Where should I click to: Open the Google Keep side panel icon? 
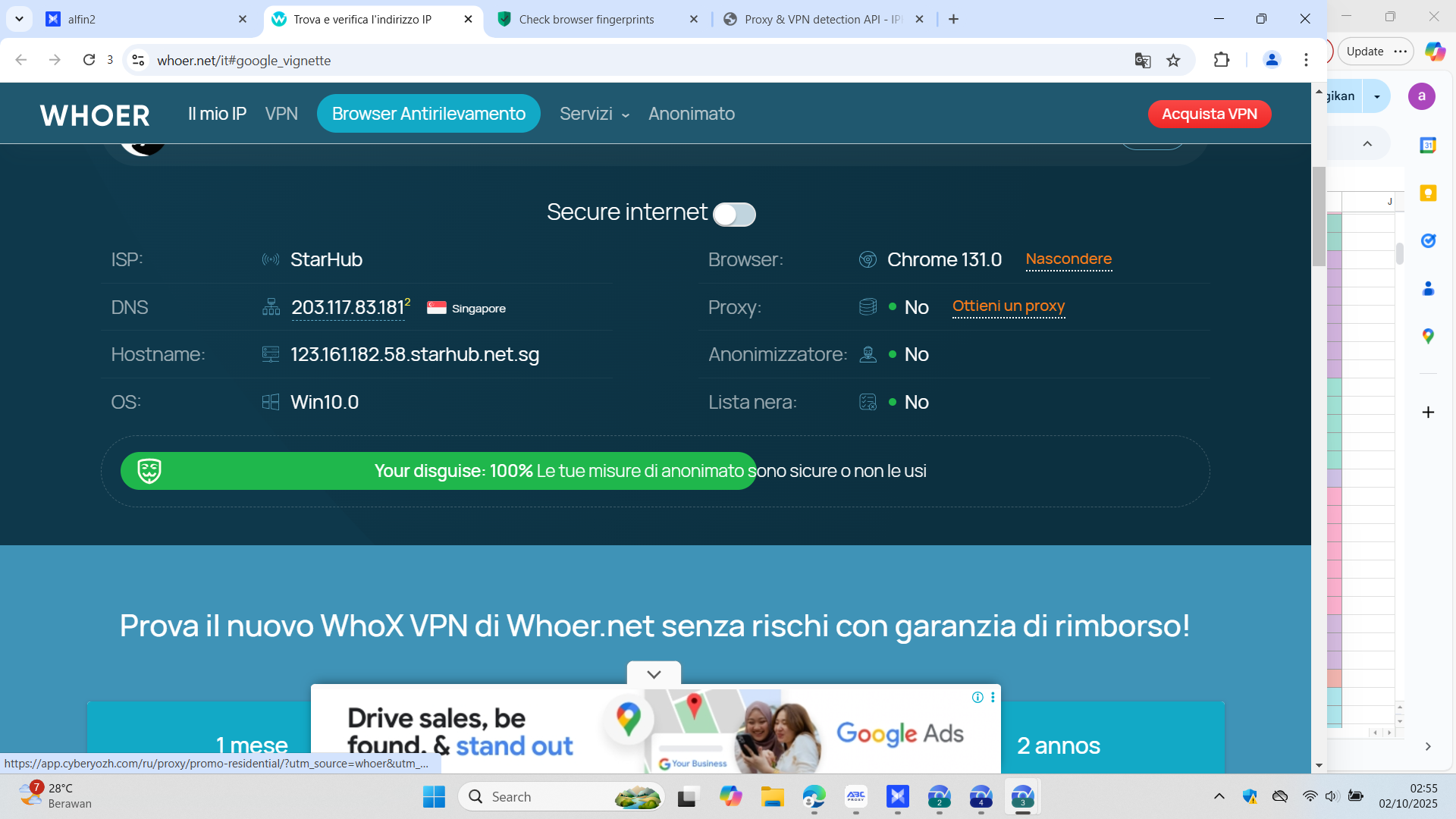1428,193
